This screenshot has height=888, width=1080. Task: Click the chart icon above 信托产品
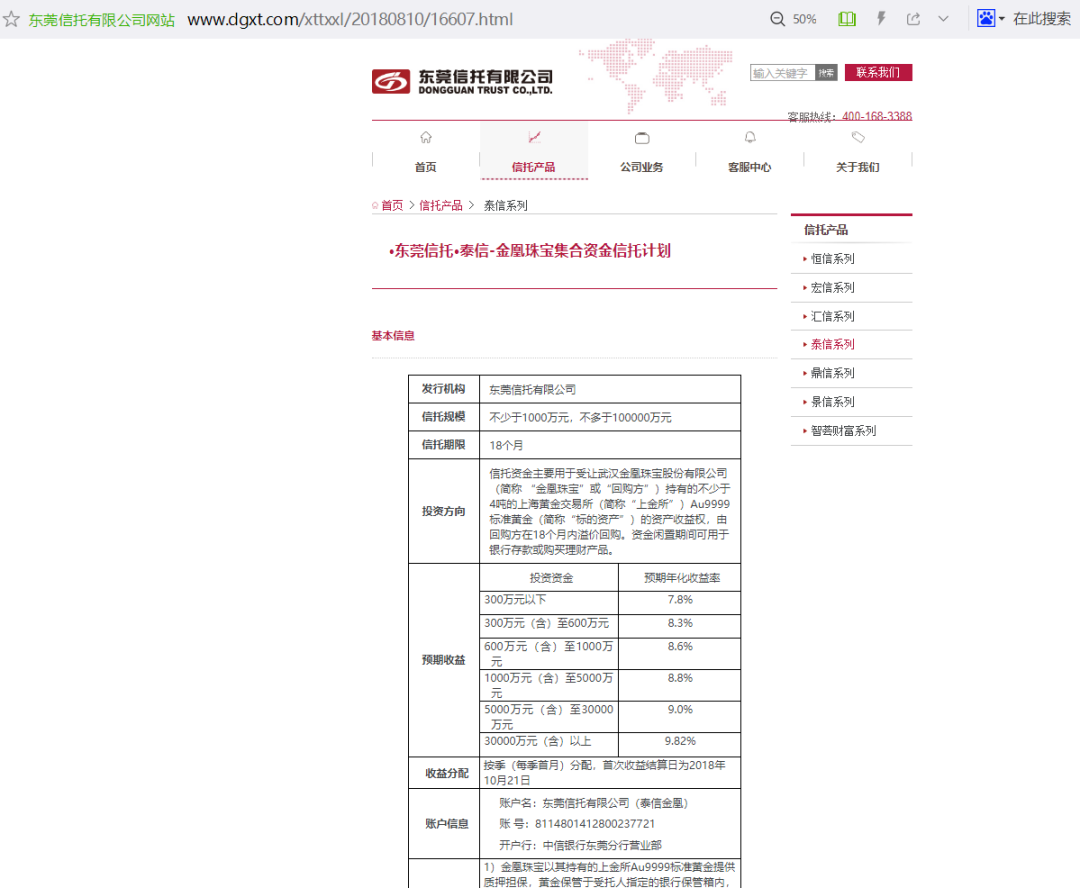click(534, 137)
